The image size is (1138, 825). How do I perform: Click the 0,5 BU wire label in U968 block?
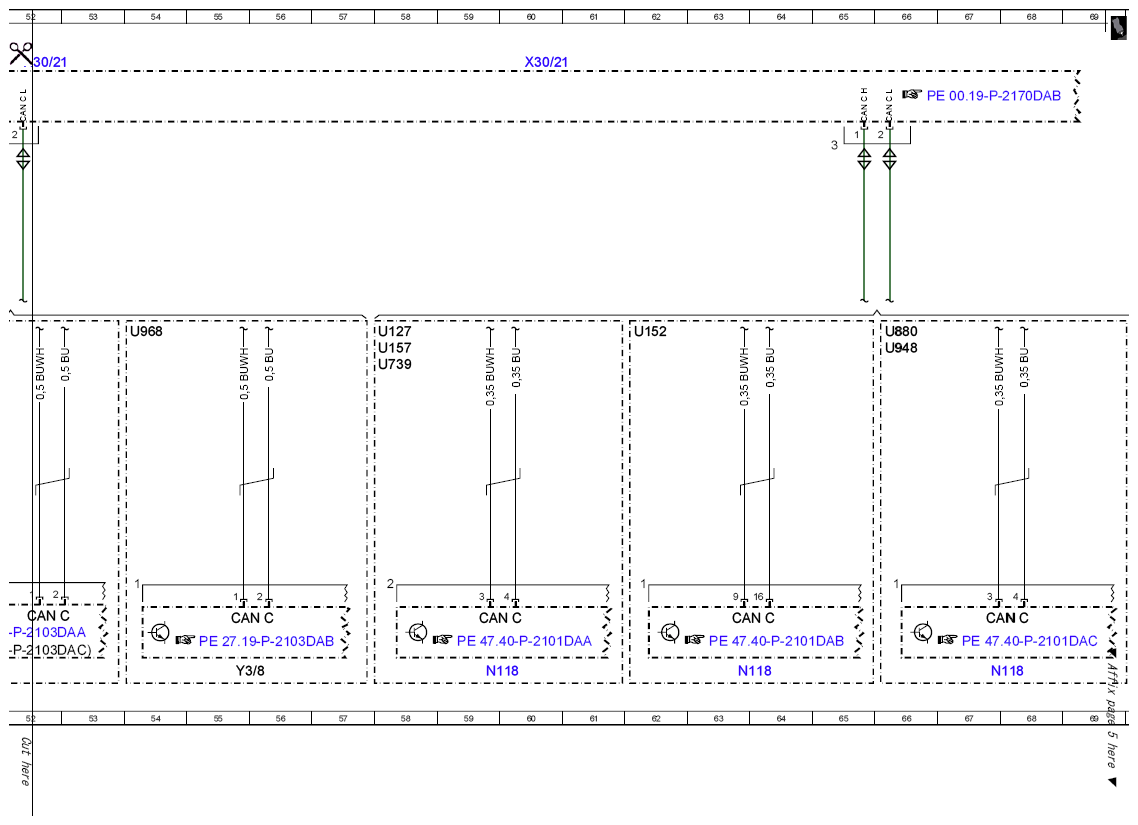coord(269,364)
